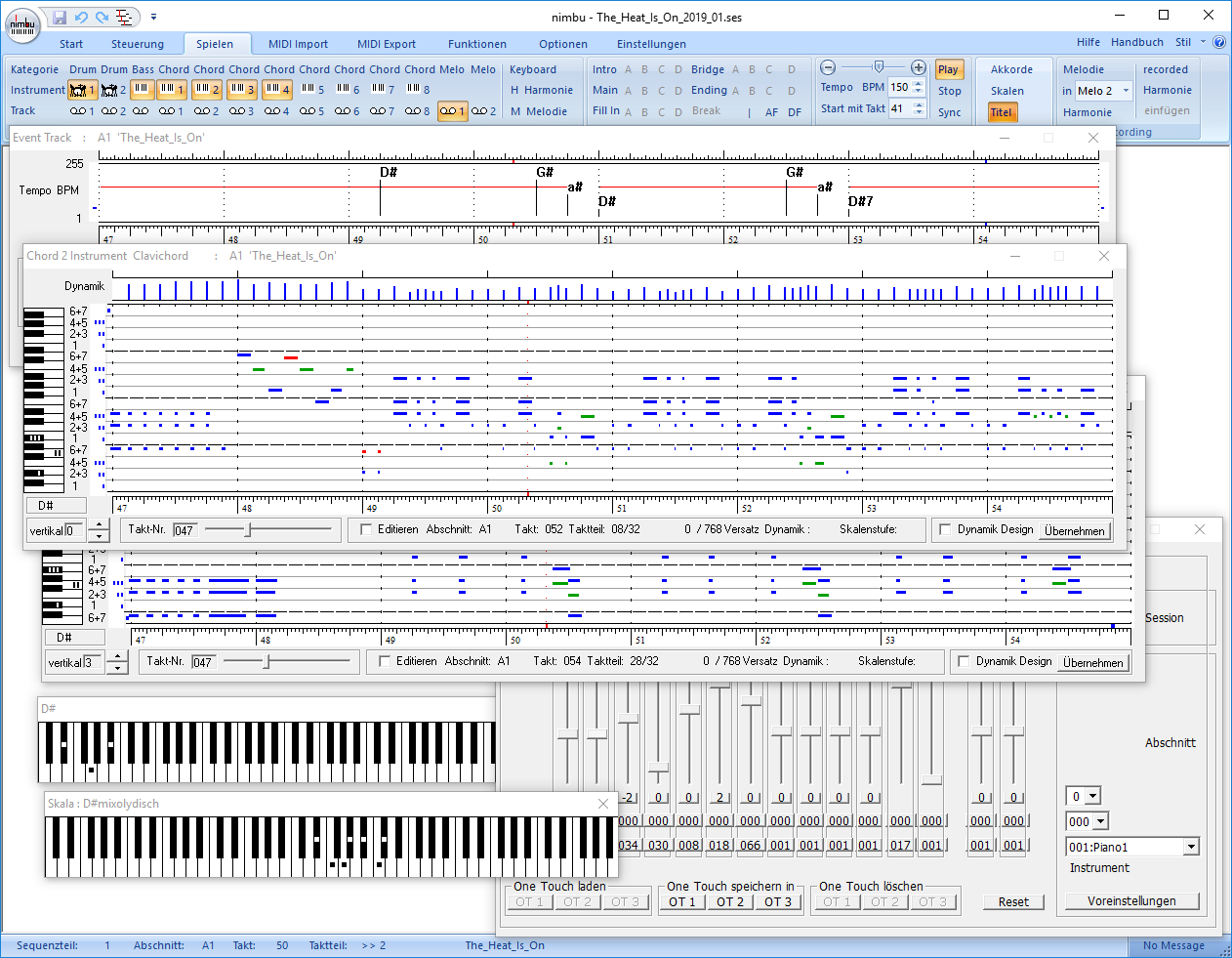Click the track structure icon in quick toolbar
Viewport: 1232px width, 958px height.
pos(124,17)
